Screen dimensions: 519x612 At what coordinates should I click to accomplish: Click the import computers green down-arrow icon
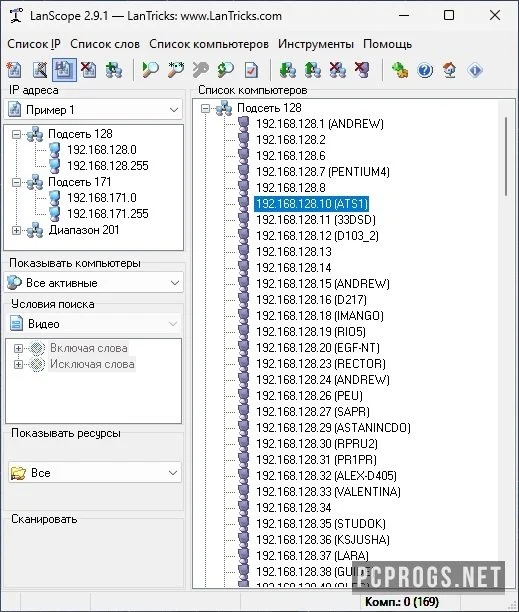[x=288, y=70]
